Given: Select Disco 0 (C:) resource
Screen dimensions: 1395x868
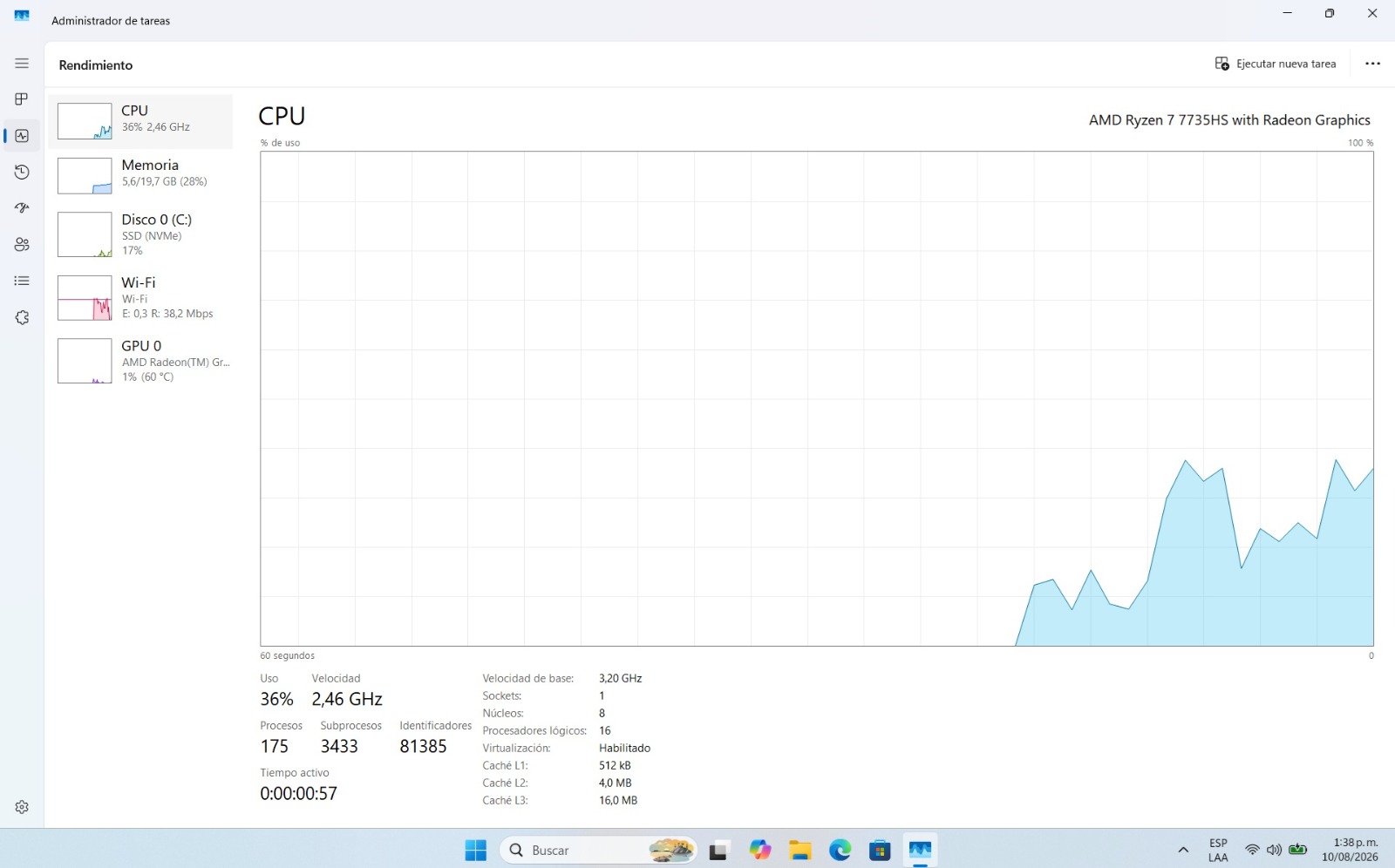Looking at the screenshot, I should 140,234.
